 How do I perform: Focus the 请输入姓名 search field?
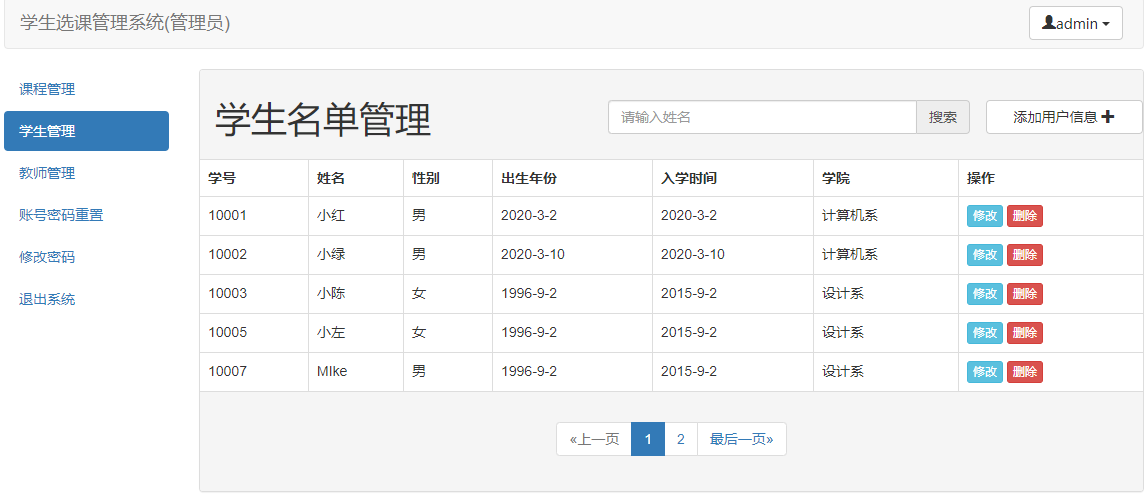(x=762, y=117)
